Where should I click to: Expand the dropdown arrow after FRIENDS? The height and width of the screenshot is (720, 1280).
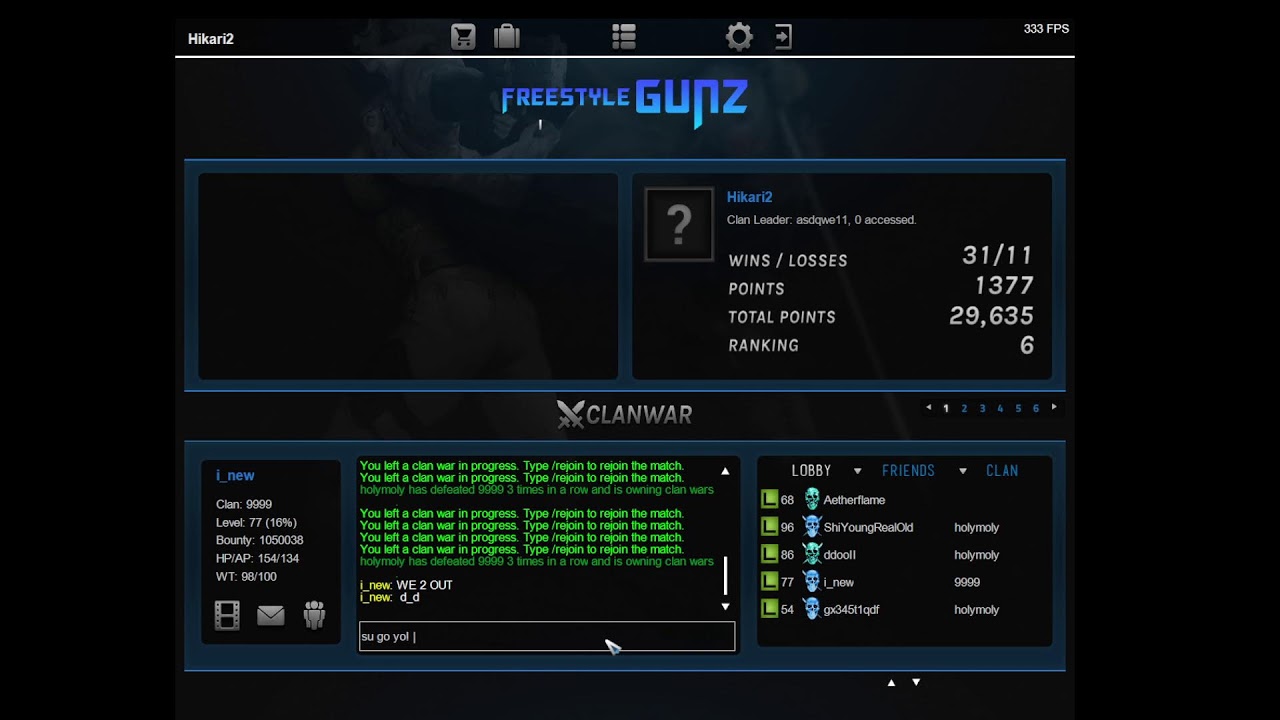click(963, 471)
